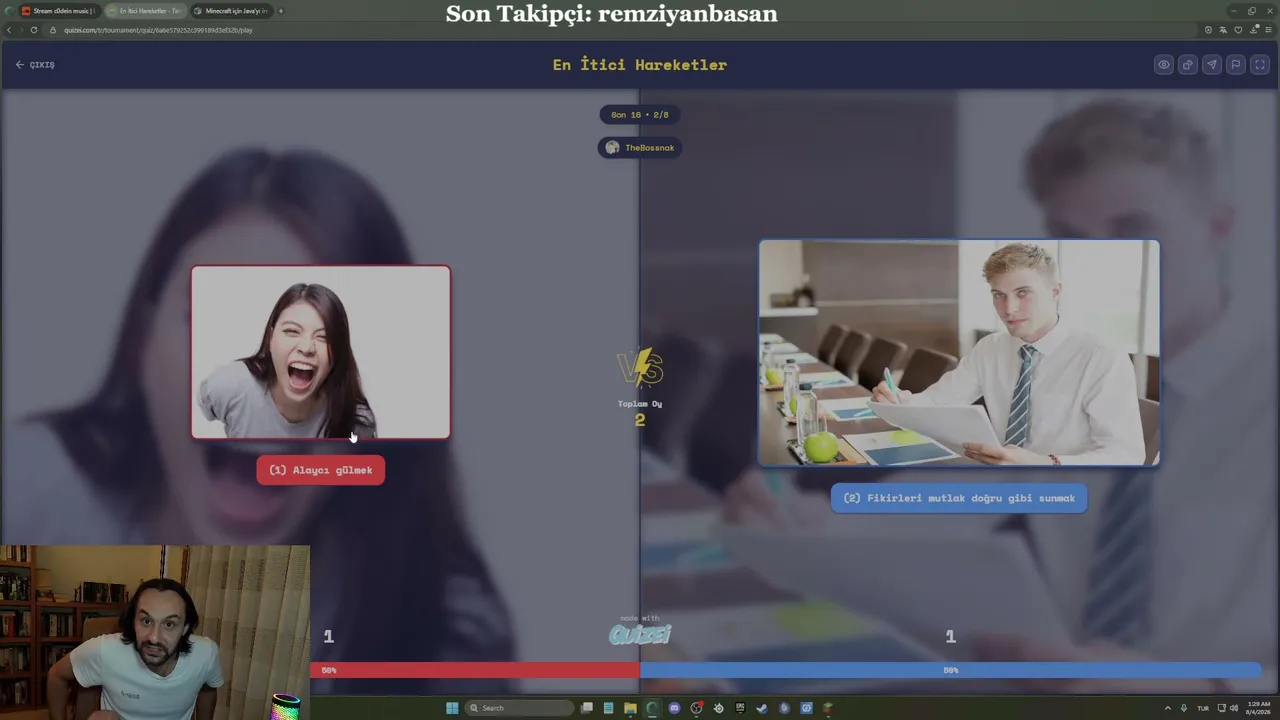Choose "(2) Fikirleri mutlak doğru gibi sunmak" option
The image size is (1280, 720).
click(x=959, y=498)
